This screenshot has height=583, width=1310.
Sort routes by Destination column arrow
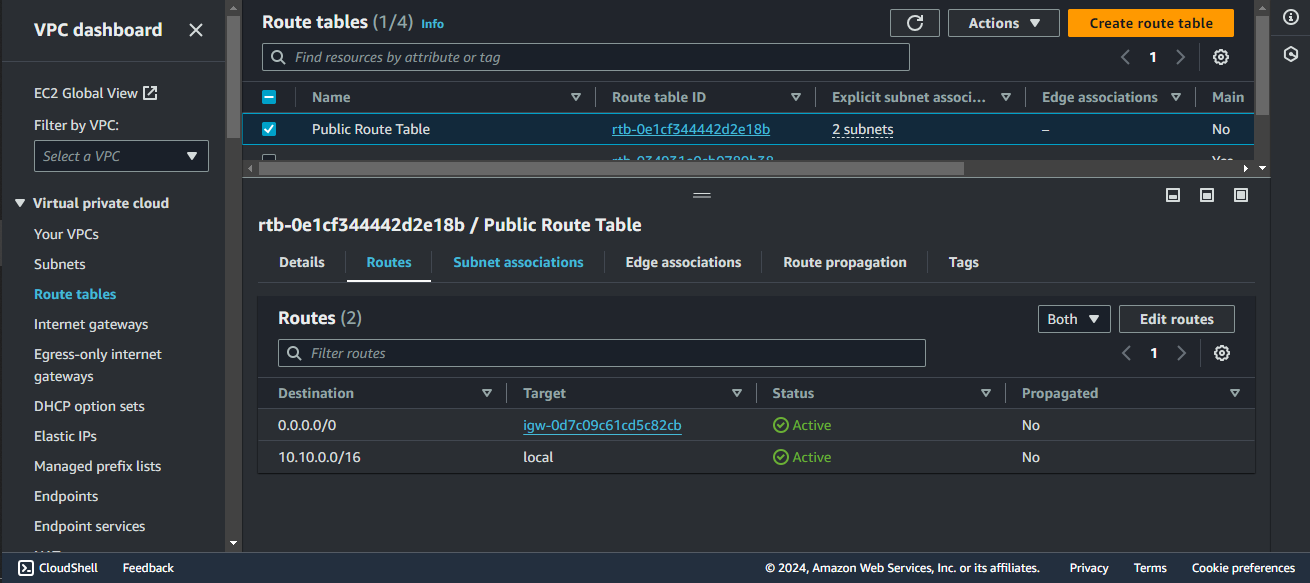point(487,393)
